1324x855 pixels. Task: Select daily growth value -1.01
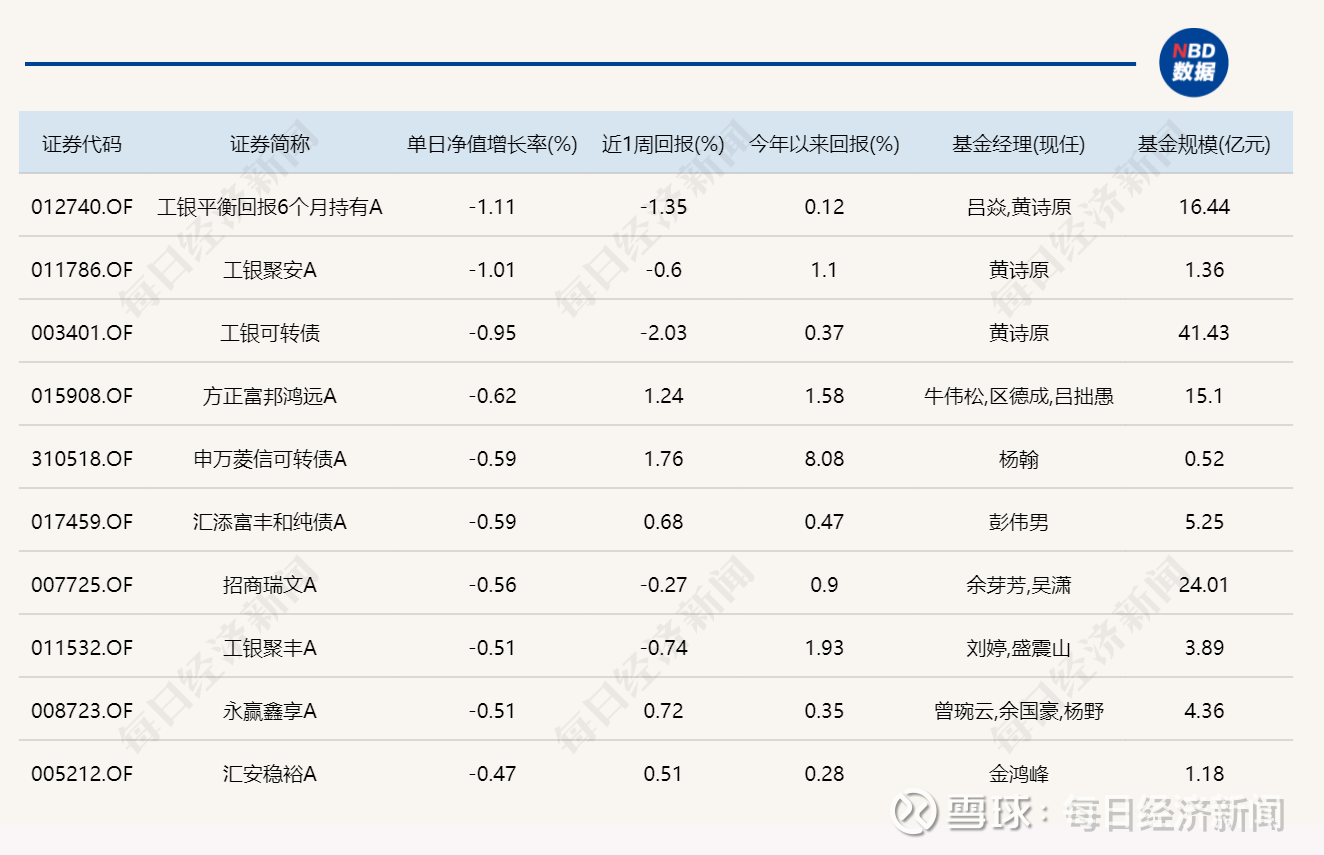point(492,270)
